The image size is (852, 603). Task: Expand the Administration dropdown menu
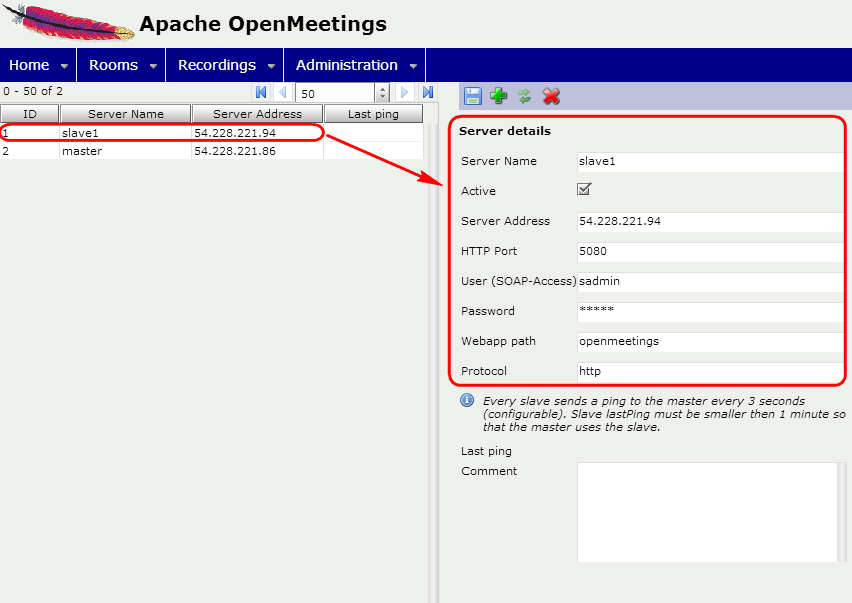coord(356,65)
